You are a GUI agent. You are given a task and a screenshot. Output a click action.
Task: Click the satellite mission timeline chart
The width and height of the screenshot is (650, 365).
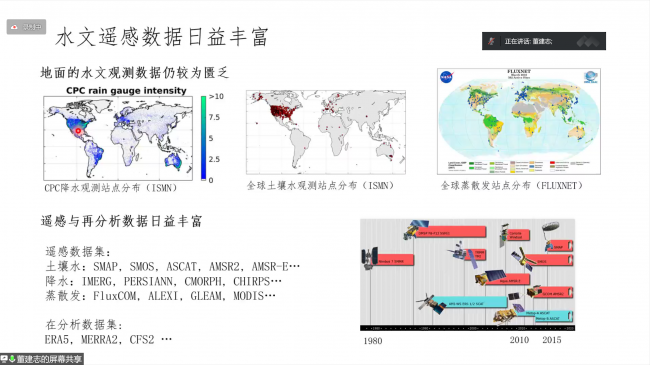467,275
